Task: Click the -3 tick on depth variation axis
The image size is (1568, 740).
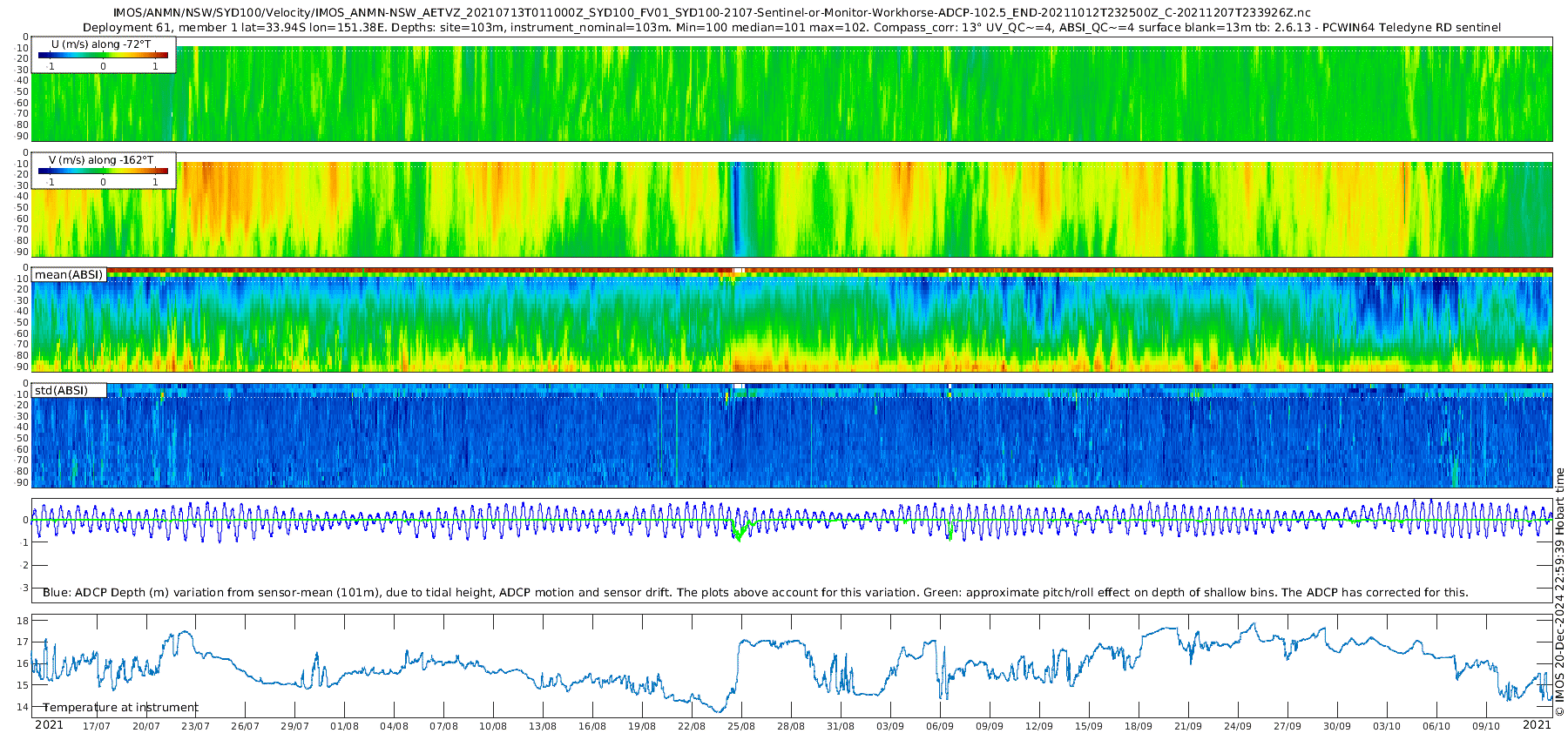Action: (x=24, y=589)
